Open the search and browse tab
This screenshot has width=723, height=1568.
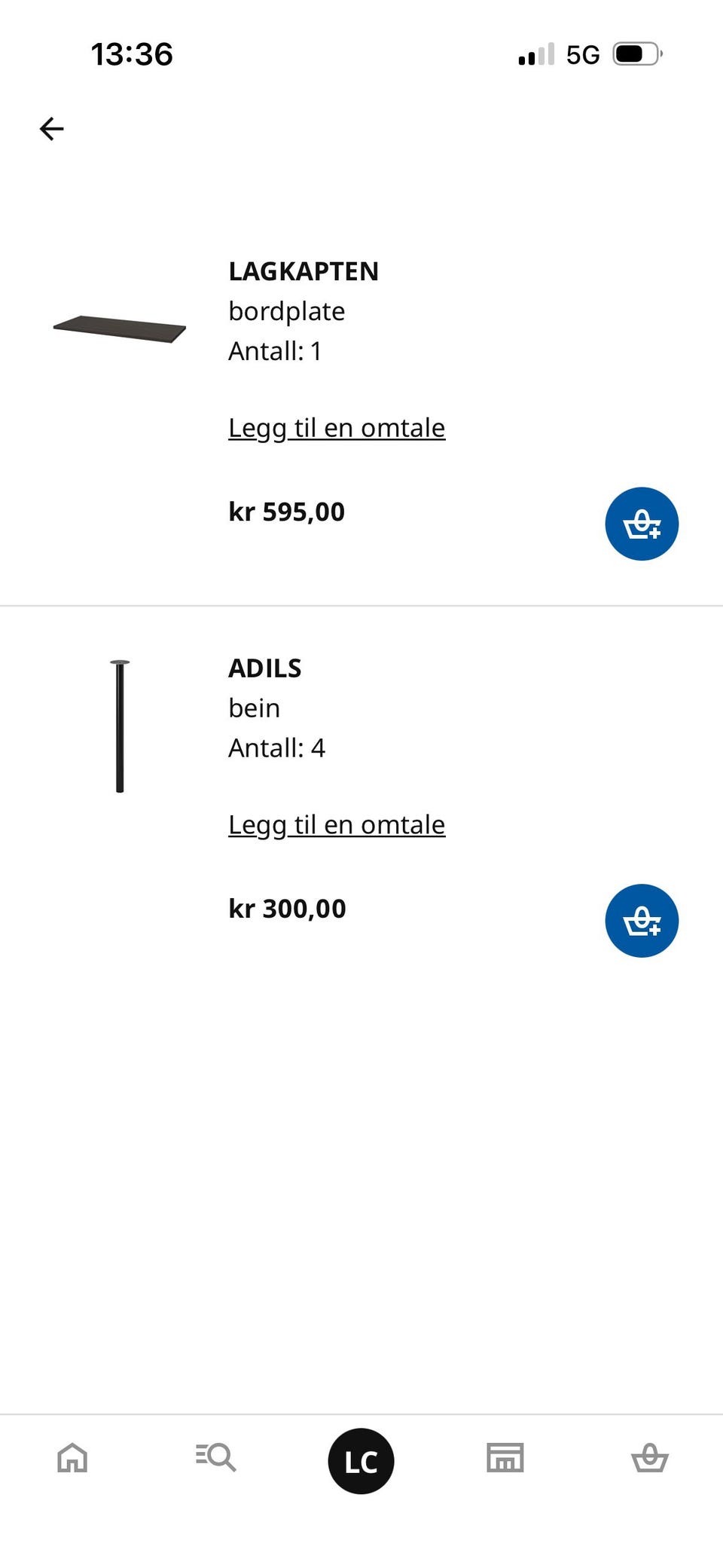[216, 1457]
